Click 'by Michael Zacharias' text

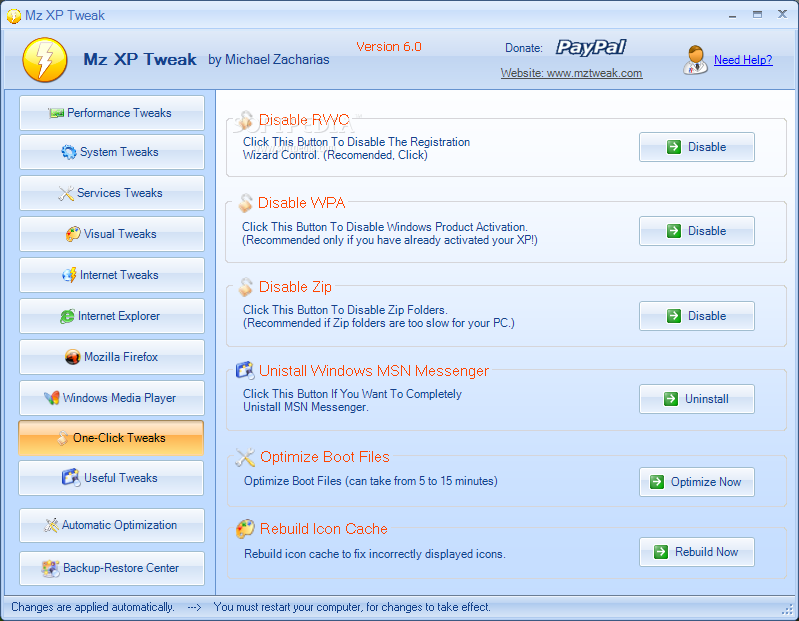point(269,60)
